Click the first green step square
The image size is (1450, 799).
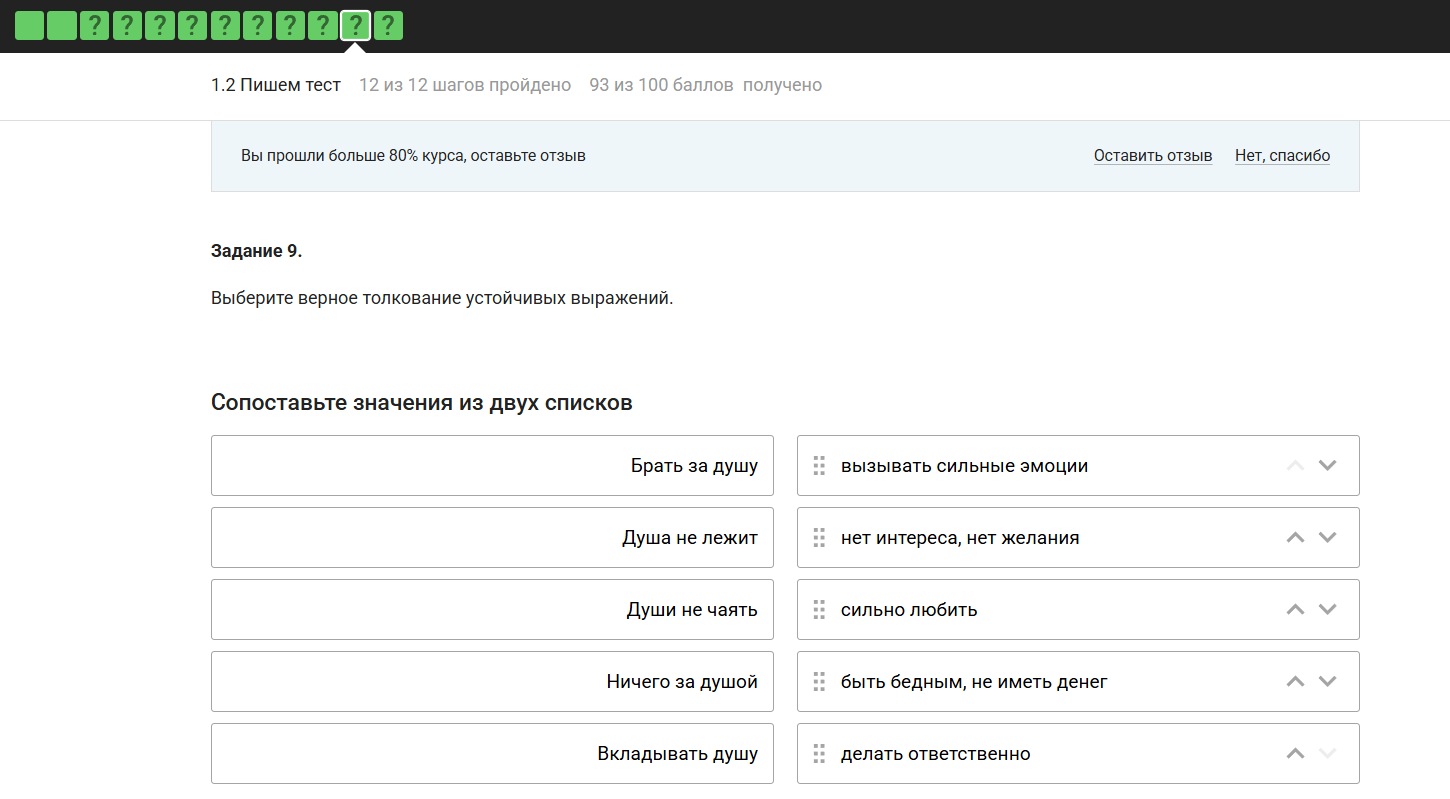29,26
